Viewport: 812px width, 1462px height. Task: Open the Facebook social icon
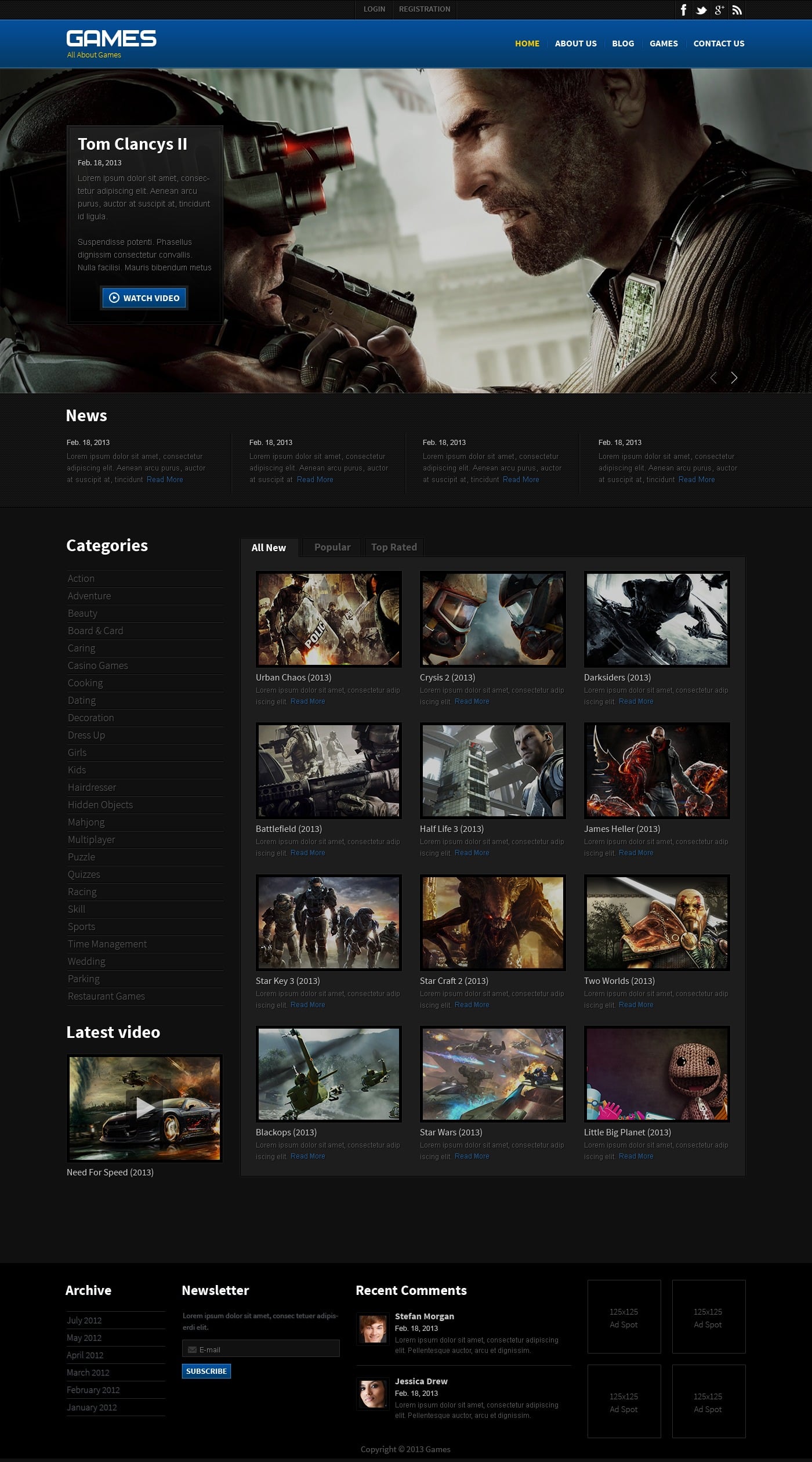point(683,10)
